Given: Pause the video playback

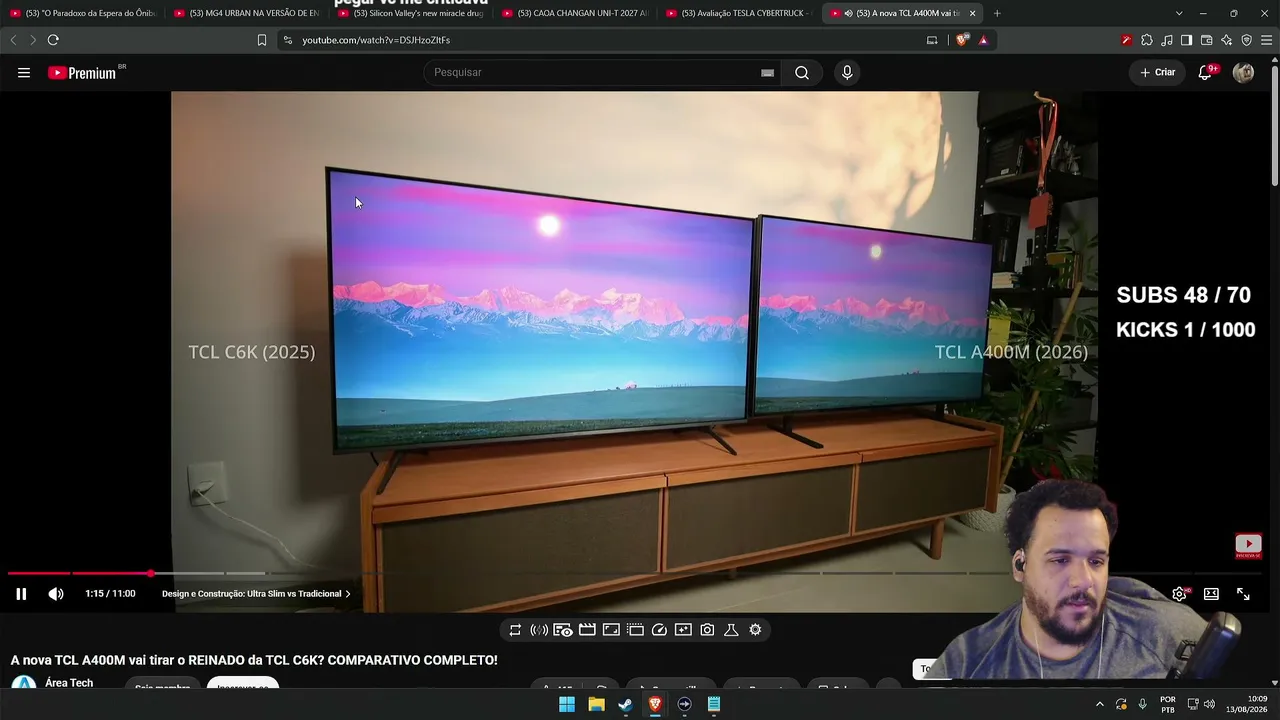Looking at the screenshot, I should coord(21,594).
